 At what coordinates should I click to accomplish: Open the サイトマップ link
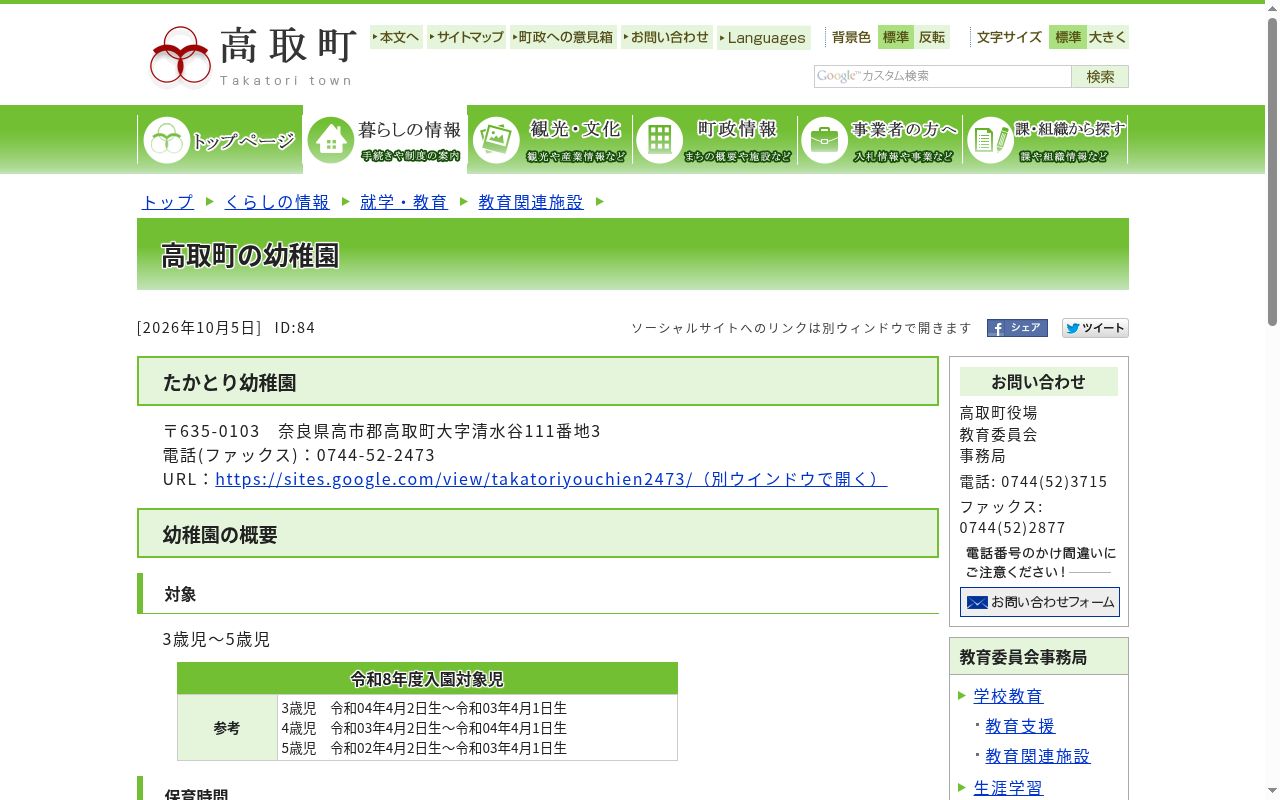(x=467, y=37)
